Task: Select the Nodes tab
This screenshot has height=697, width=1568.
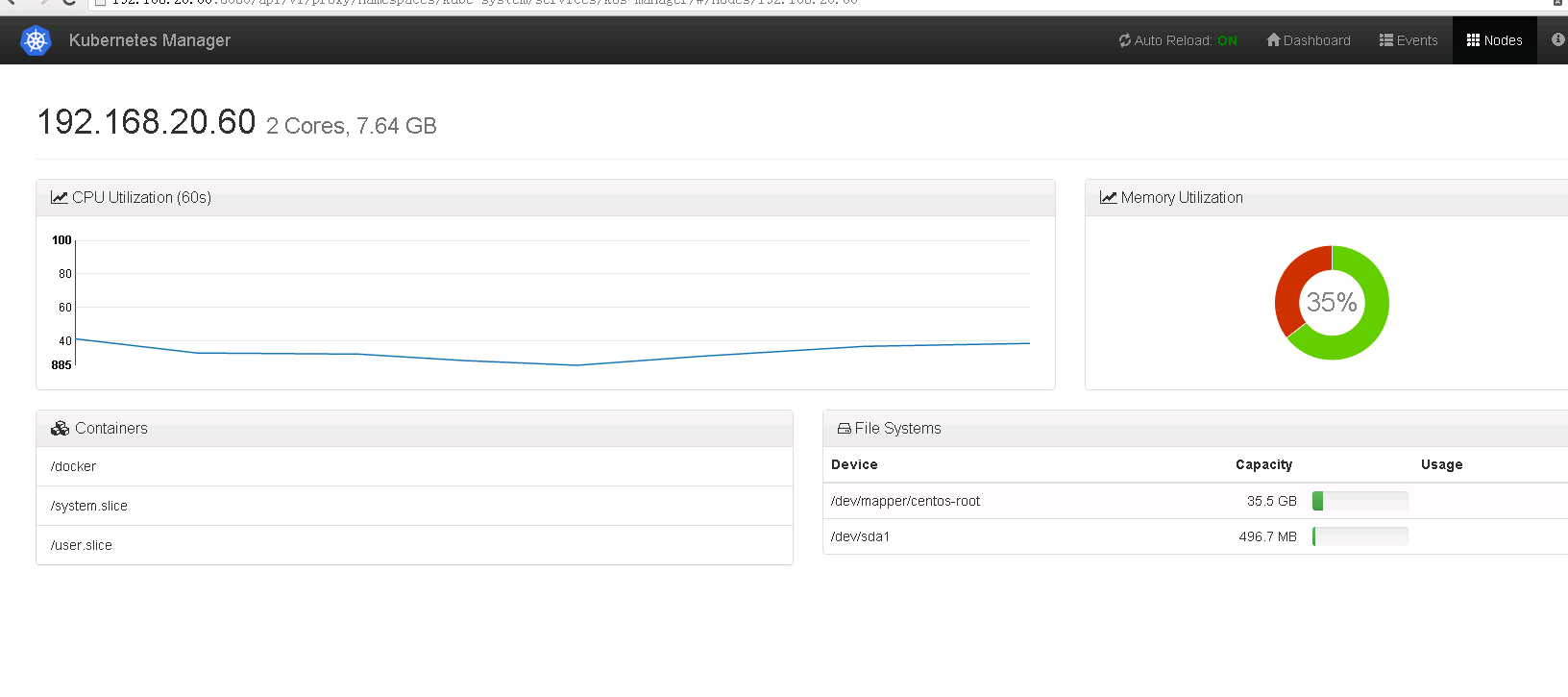Action: tap(1495, 40)
